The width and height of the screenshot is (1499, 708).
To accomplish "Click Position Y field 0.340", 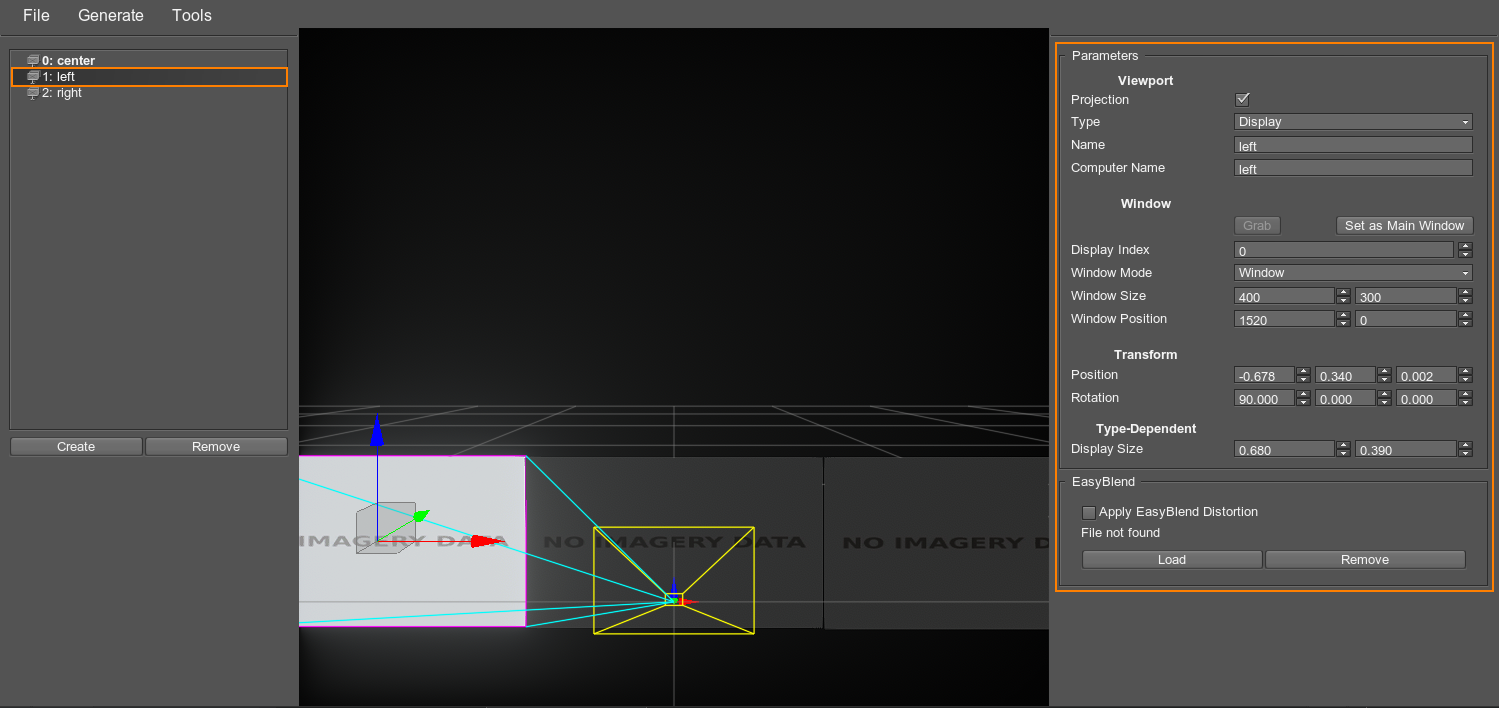I will pyautogui.click(x=1345, y=375).
